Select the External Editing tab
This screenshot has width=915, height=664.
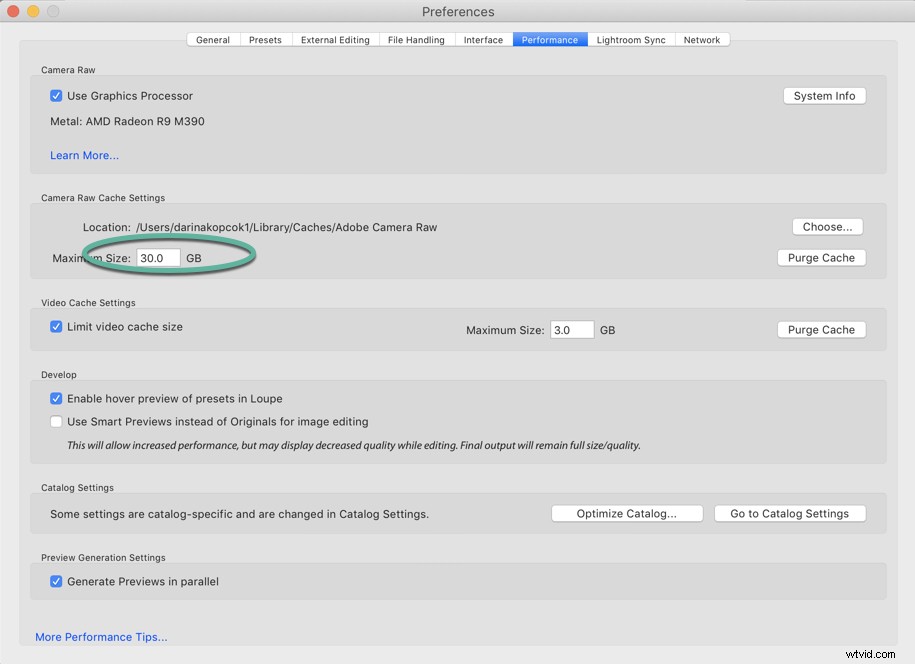[336, 39]
